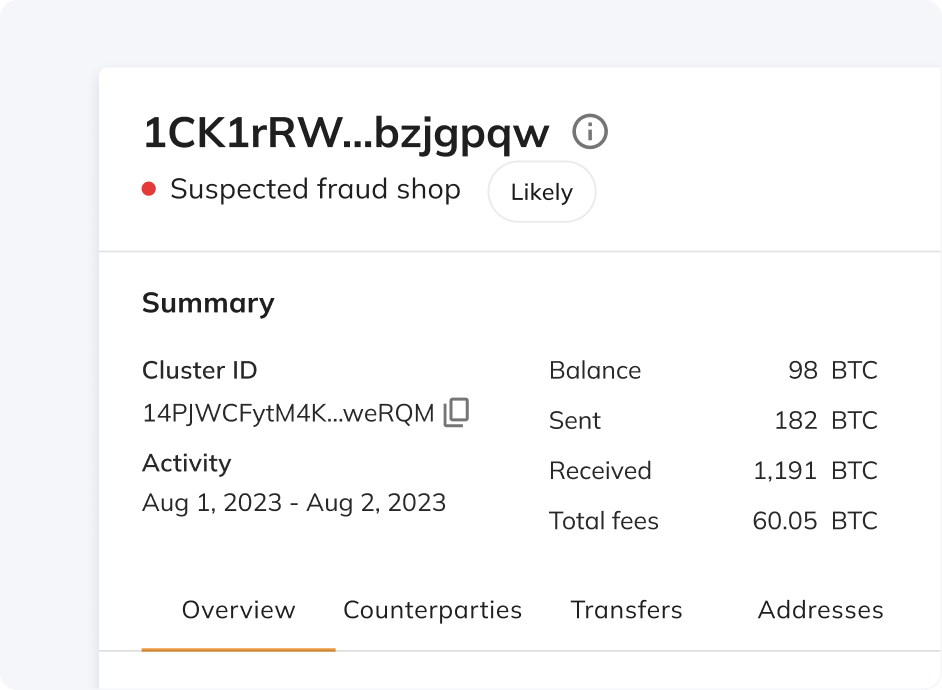942x690 pixels.
Task: Click the Activity field label
Action: pos(186,463)
